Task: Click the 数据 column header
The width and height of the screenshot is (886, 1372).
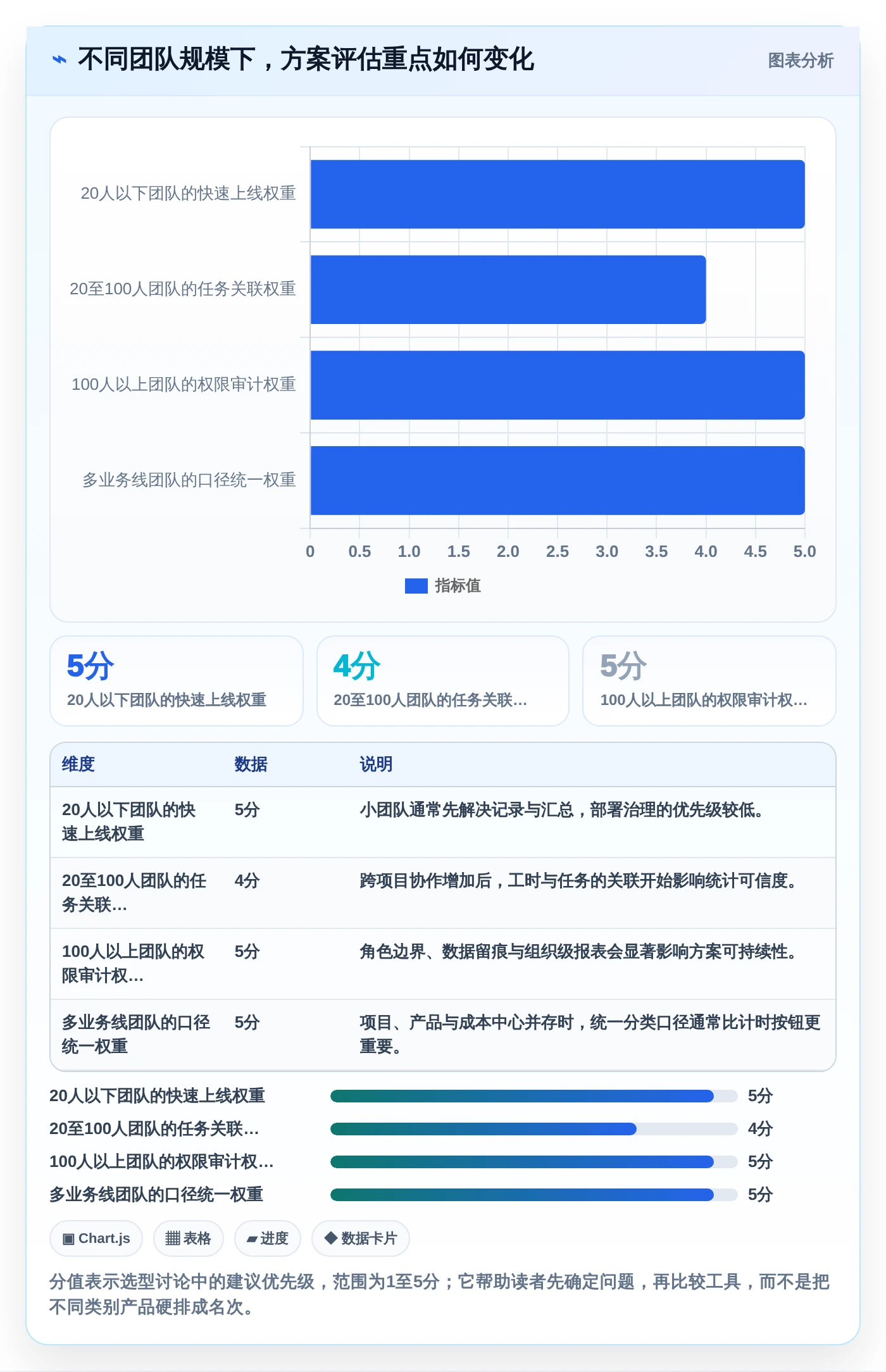Action: pos(251,764)
